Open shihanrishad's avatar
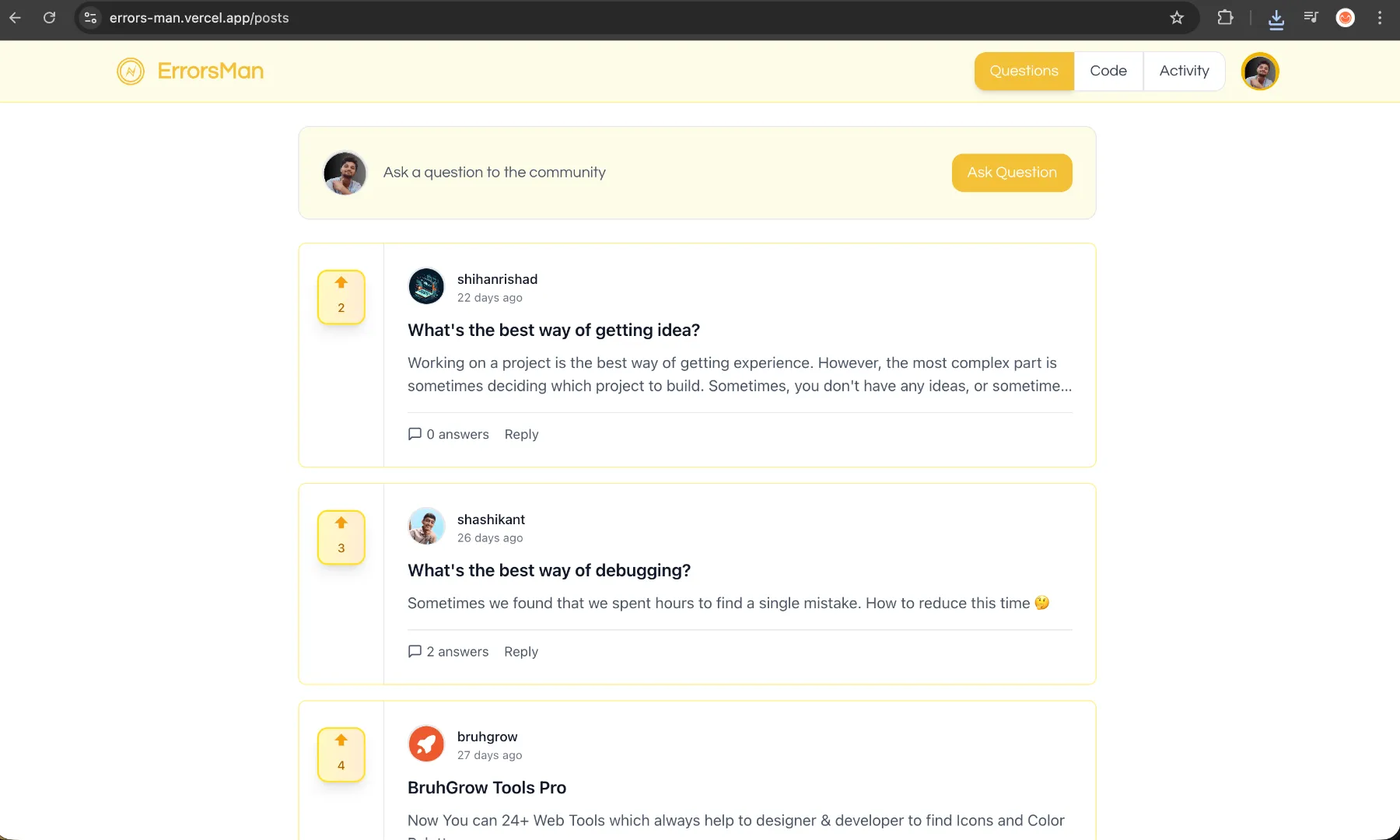This screenshot has height=840, width=1400. [426, 286]
